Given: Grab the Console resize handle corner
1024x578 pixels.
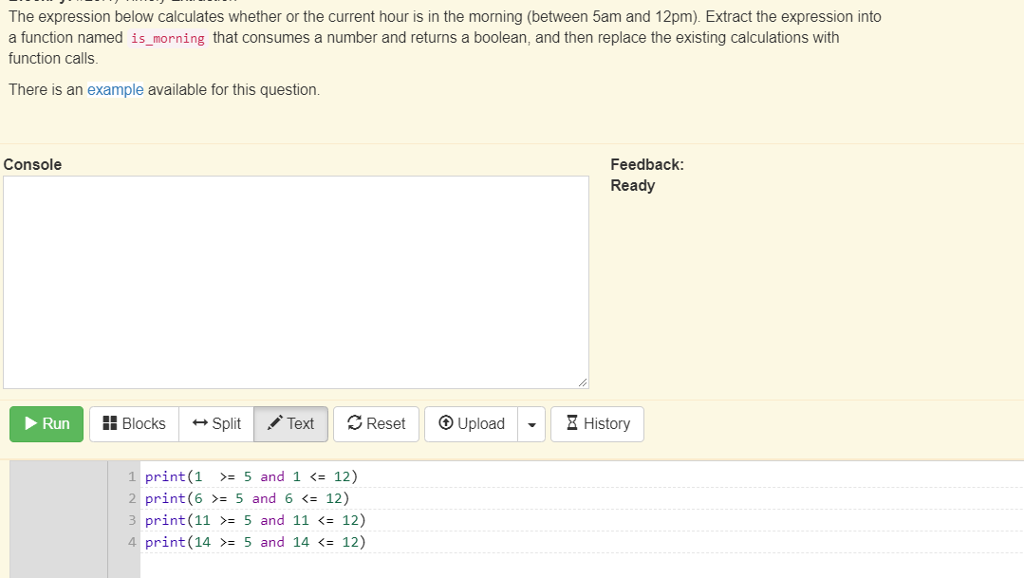Looking at the screenshot, I should coord(583,383).
